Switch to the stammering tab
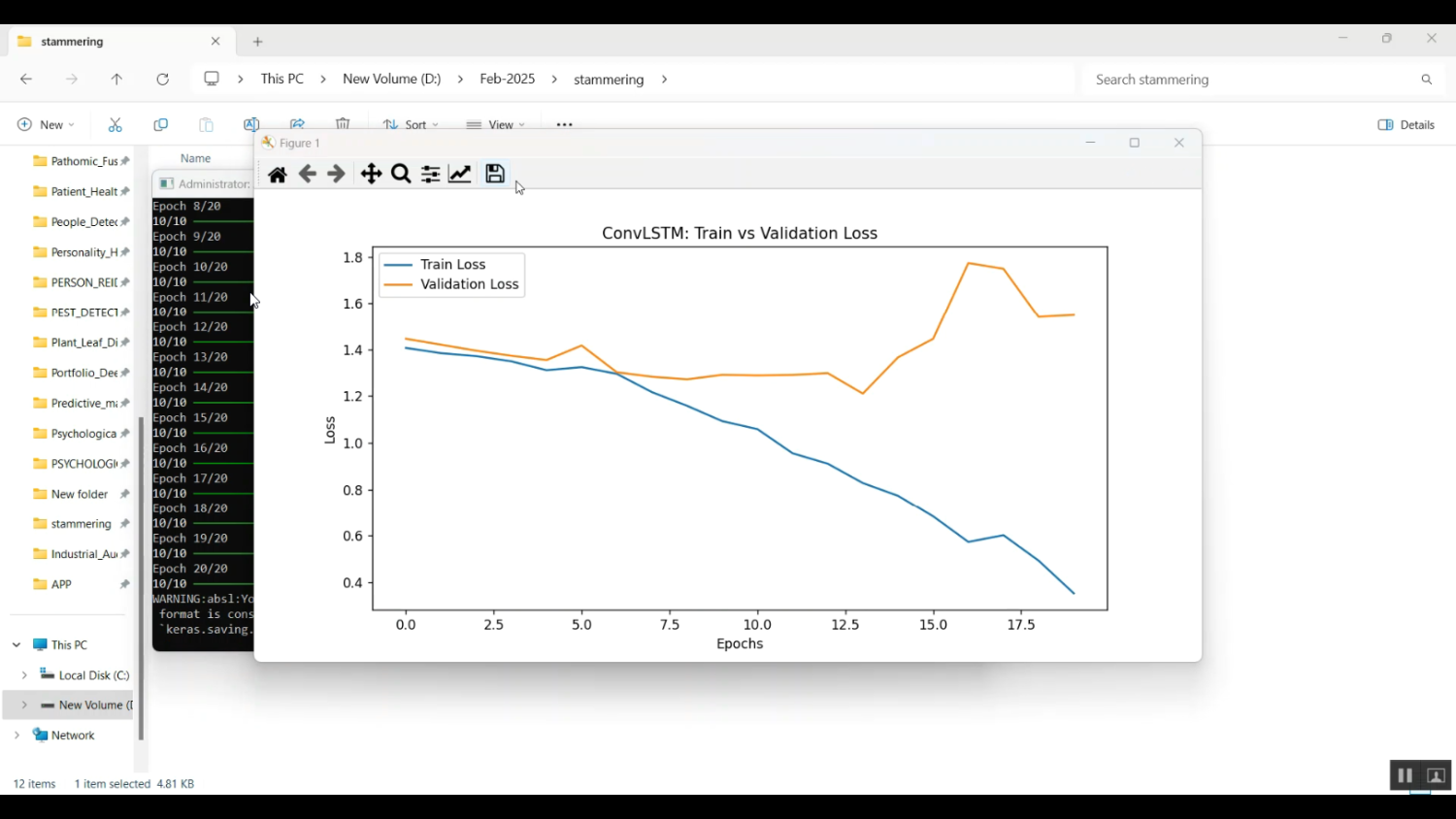The image size is (1456, 819). (x=107, y=42)
